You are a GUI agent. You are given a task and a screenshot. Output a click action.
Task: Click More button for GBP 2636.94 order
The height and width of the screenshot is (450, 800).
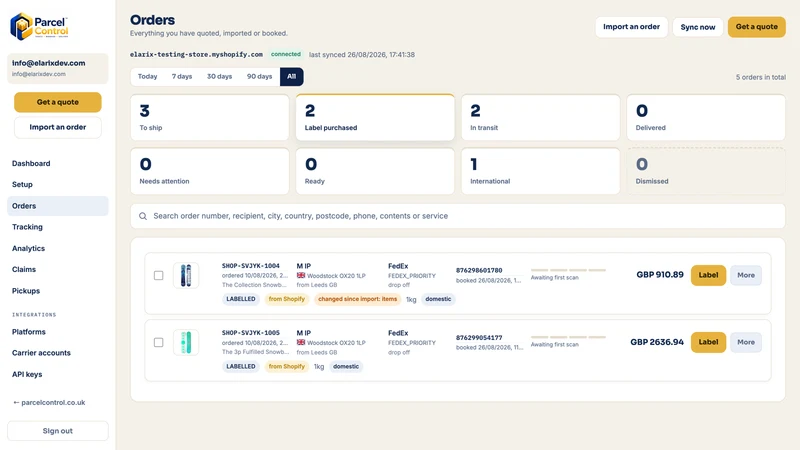[x=745, y=342]
